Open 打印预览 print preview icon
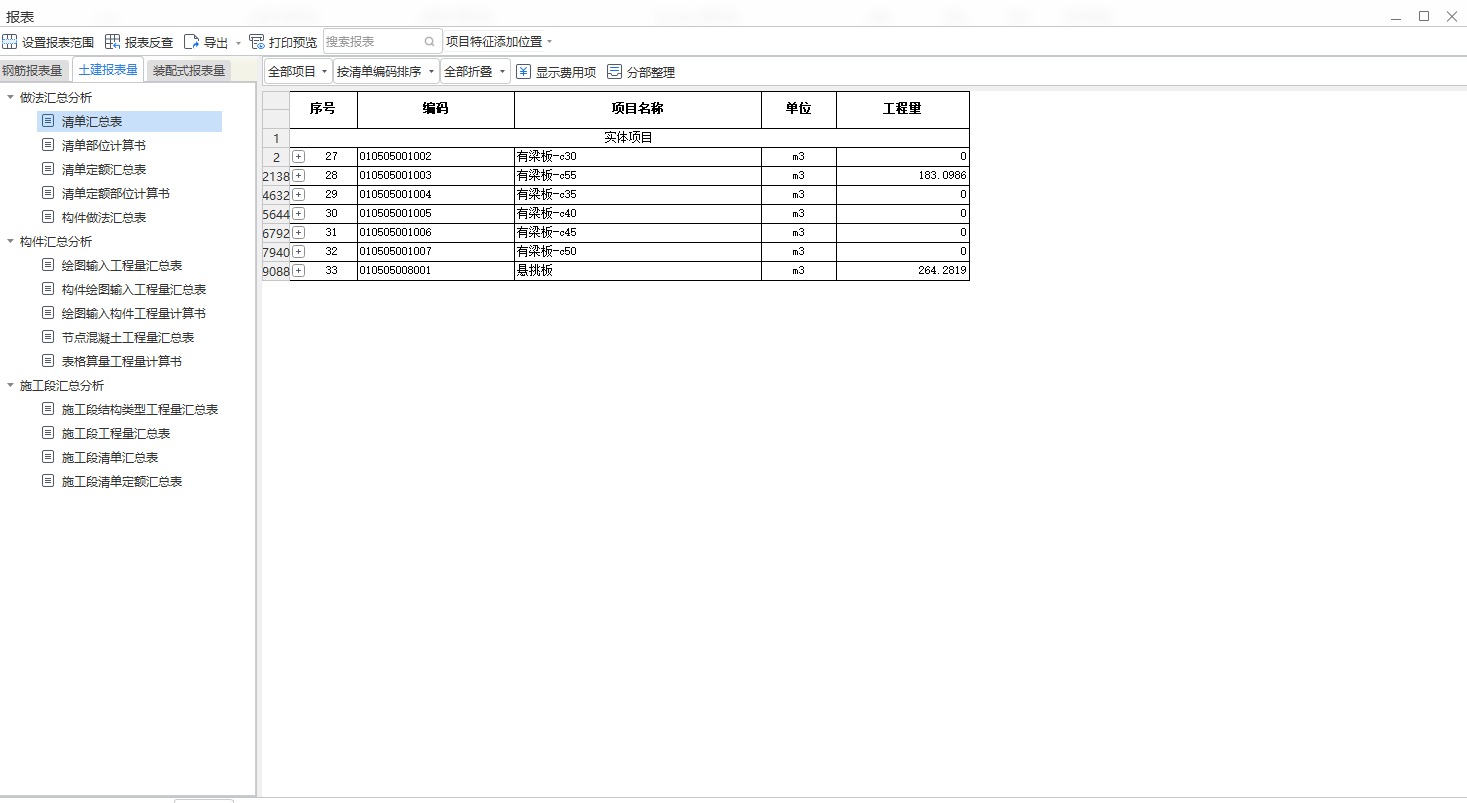Screen dimensions: 1467x803 click(257, 42)
